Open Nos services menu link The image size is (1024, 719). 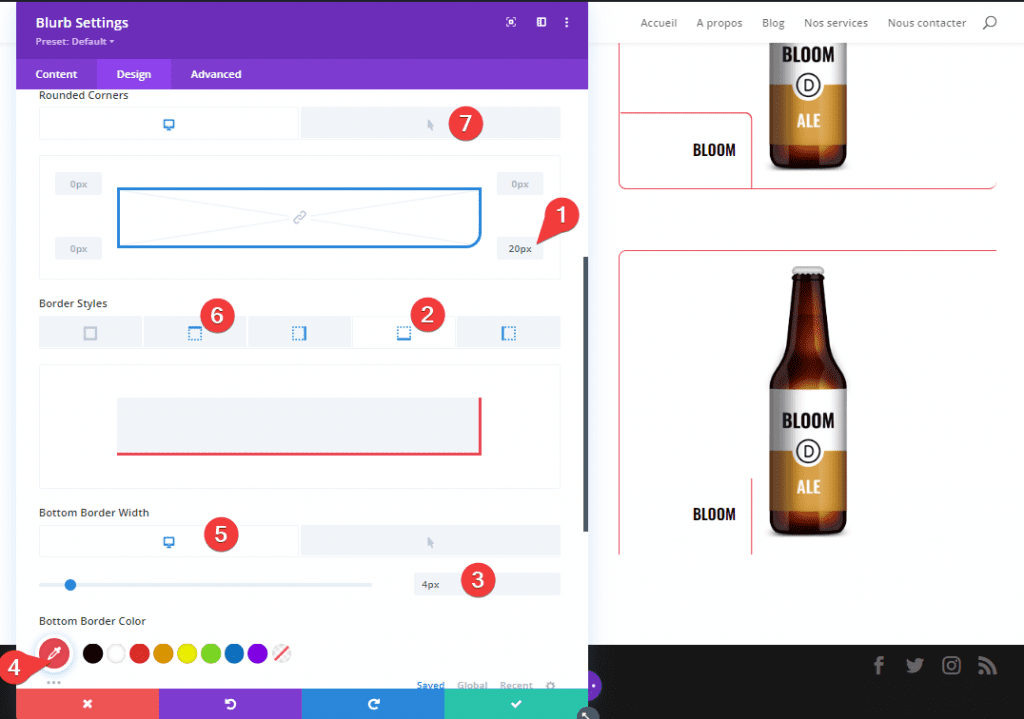(x=836, y=23)
